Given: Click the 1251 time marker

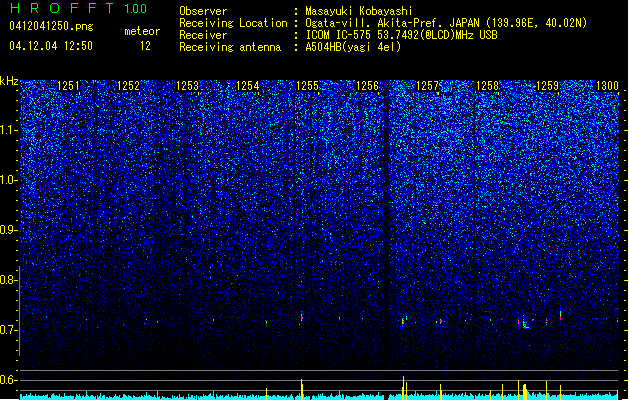Looking at the screenshot, I should (68, 86).
